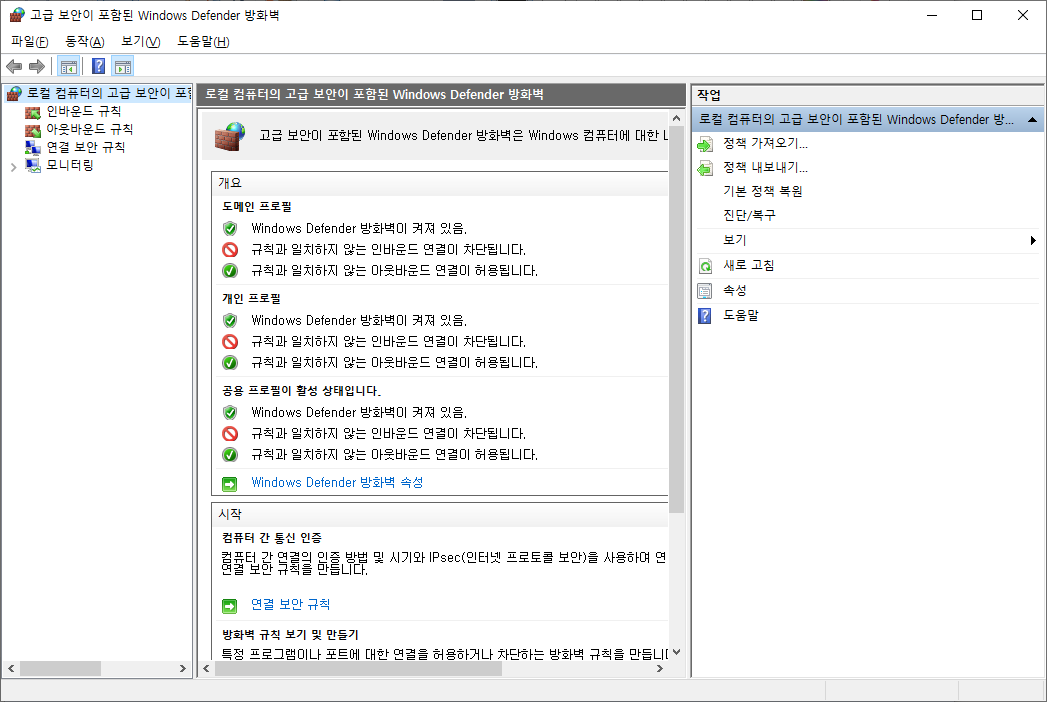Open the 파일(F) menu
This screenshot has height=702, width=1047.
(29, 41)
